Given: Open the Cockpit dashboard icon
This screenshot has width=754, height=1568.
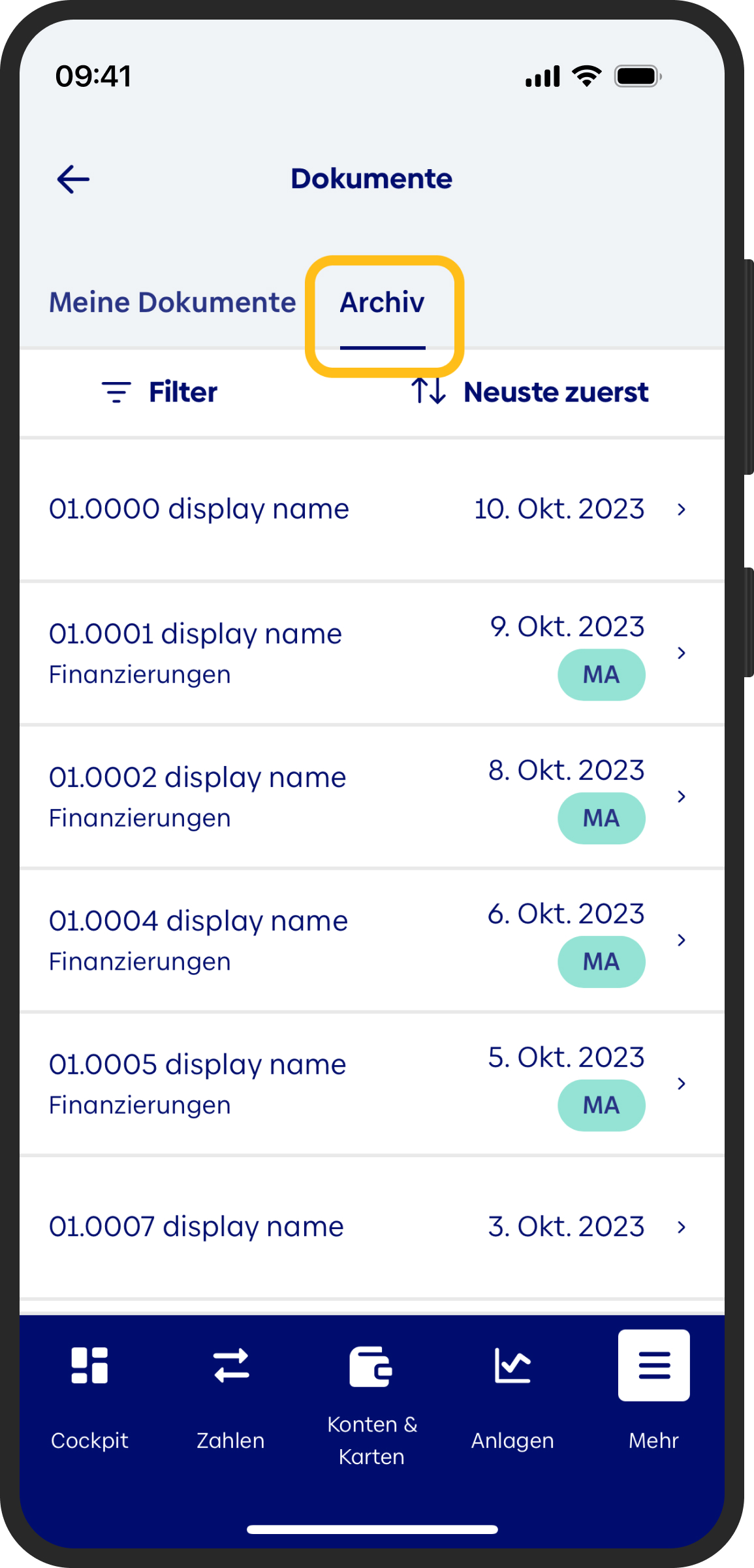Looking at the screenshot, I should tap(89, 1365).
